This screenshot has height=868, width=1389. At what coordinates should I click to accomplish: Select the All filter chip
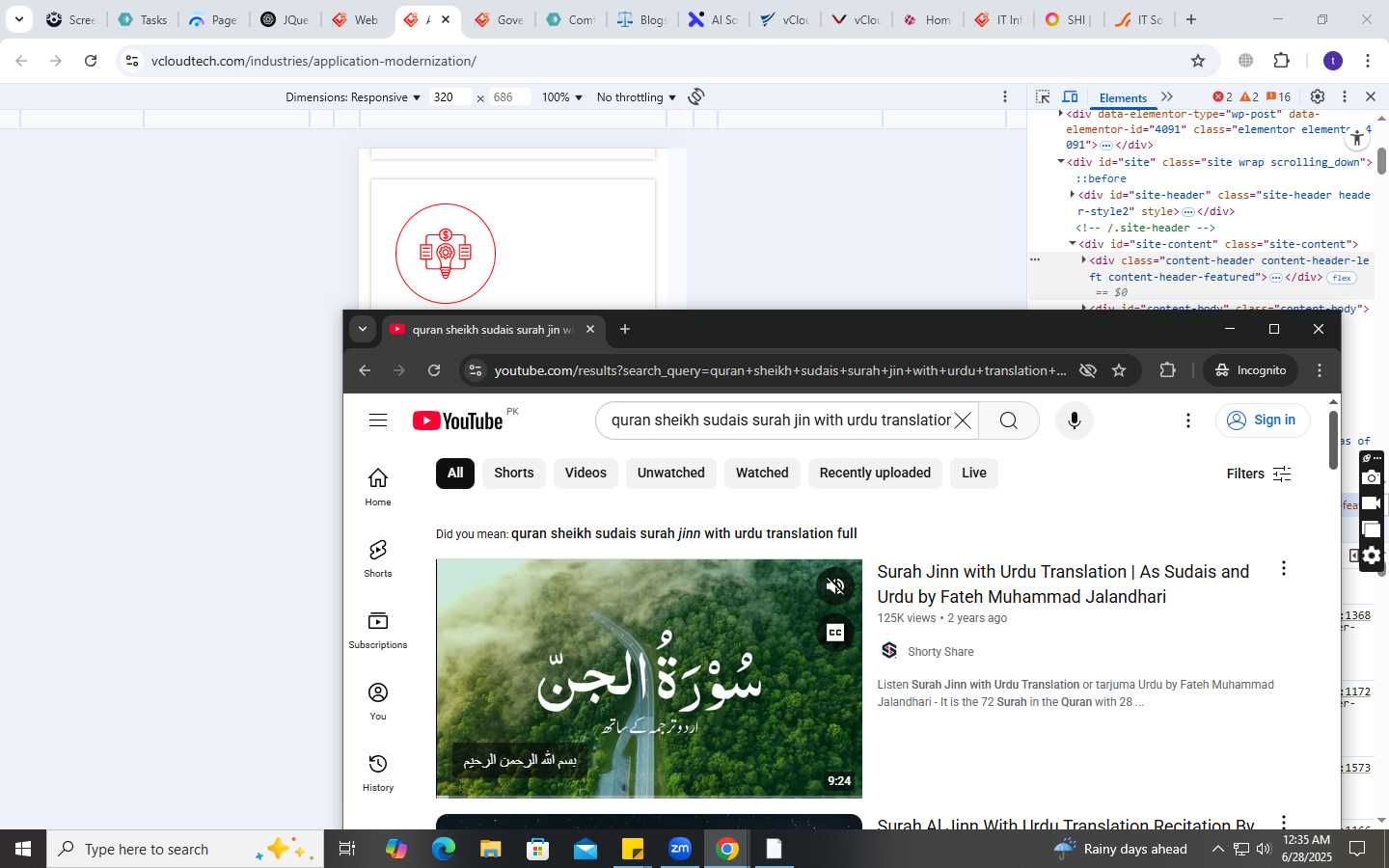point(455,473)
